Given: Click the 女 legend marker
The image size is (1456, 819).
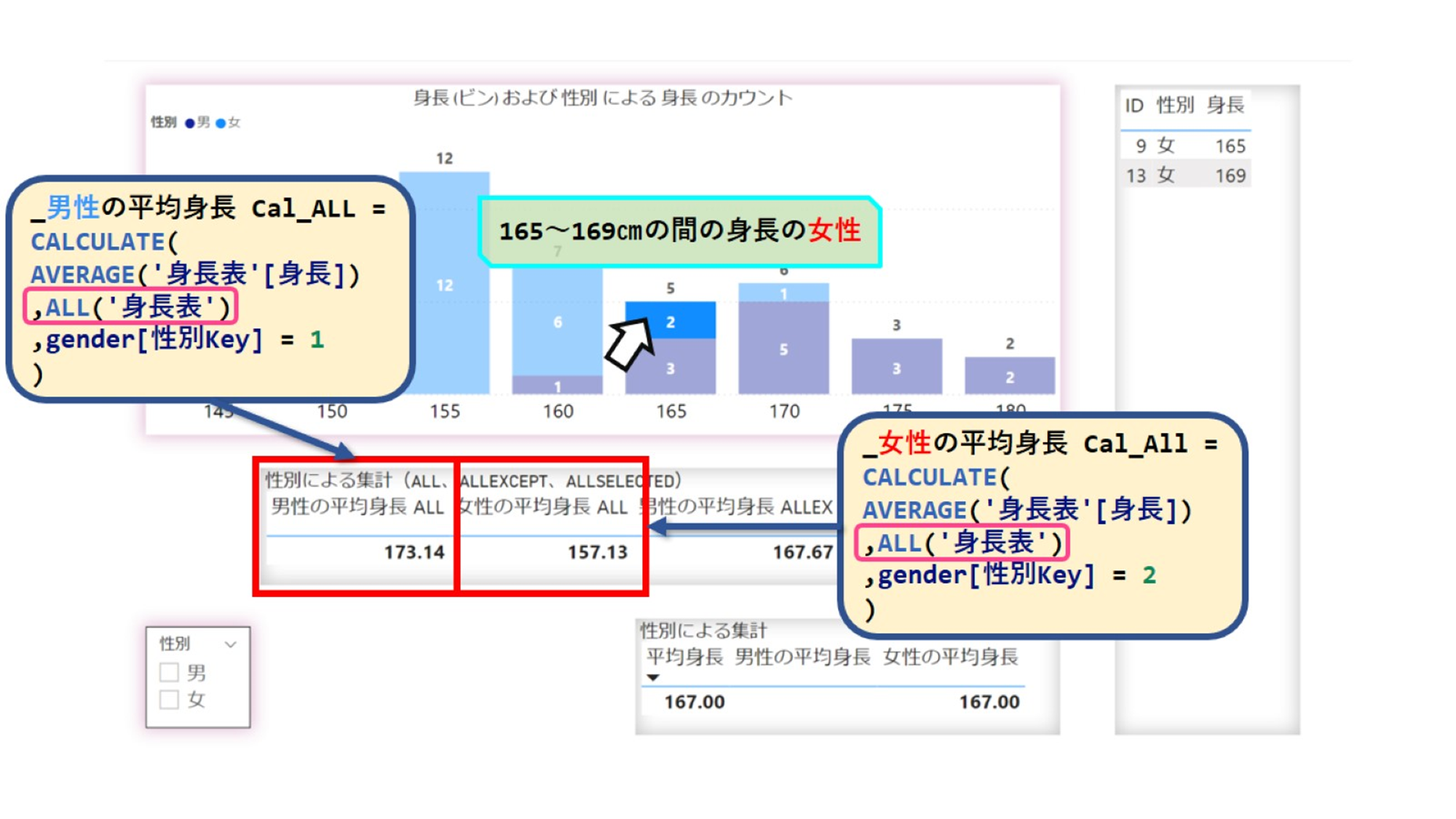Looking at the screenshot, I should point(221,123).
